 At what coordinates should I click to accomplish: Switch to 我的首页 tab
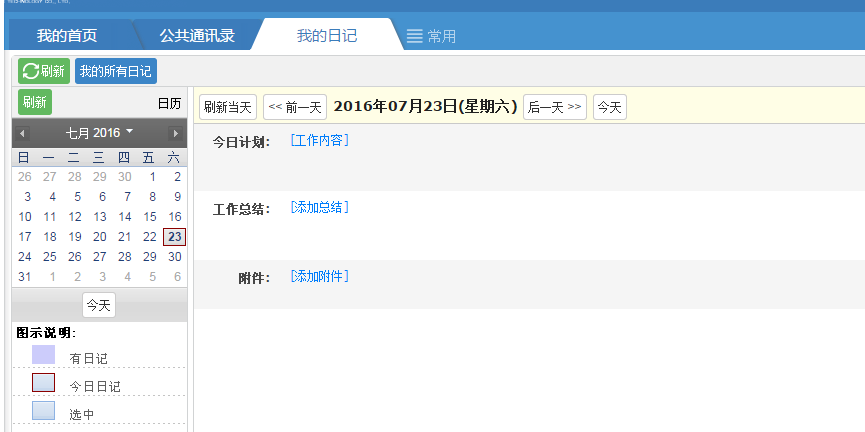pos(67,36)
